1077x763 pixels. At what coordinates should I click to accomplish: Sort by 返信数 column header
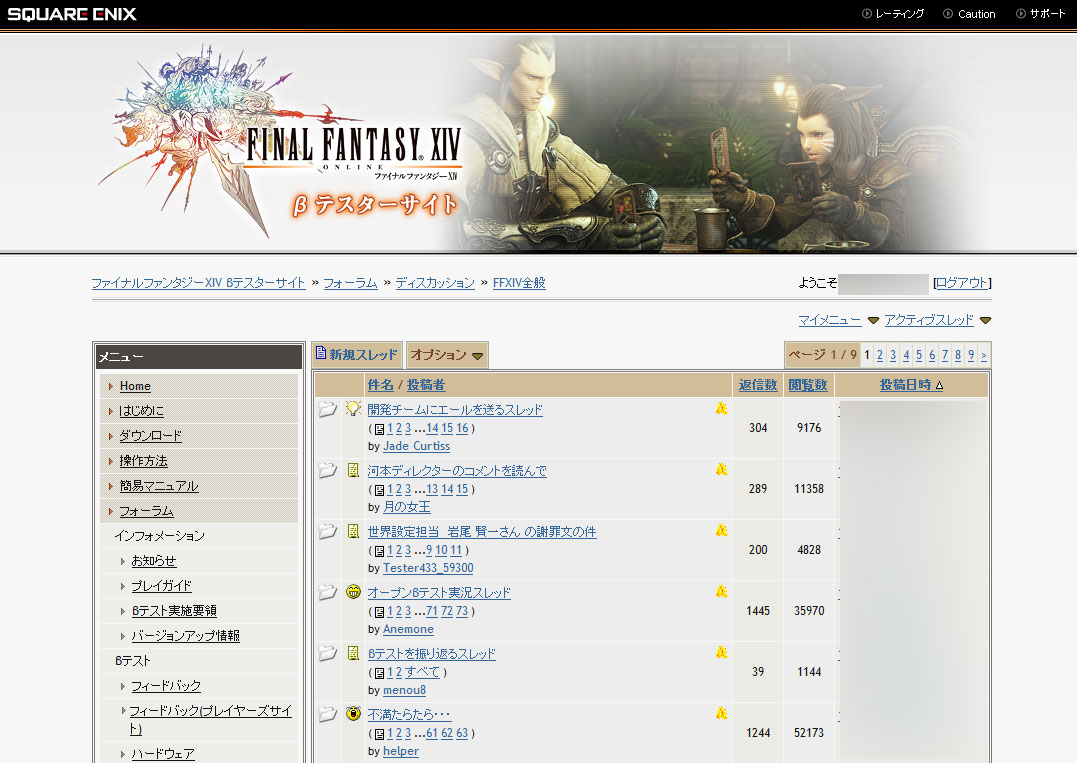[x=758, y=385]
